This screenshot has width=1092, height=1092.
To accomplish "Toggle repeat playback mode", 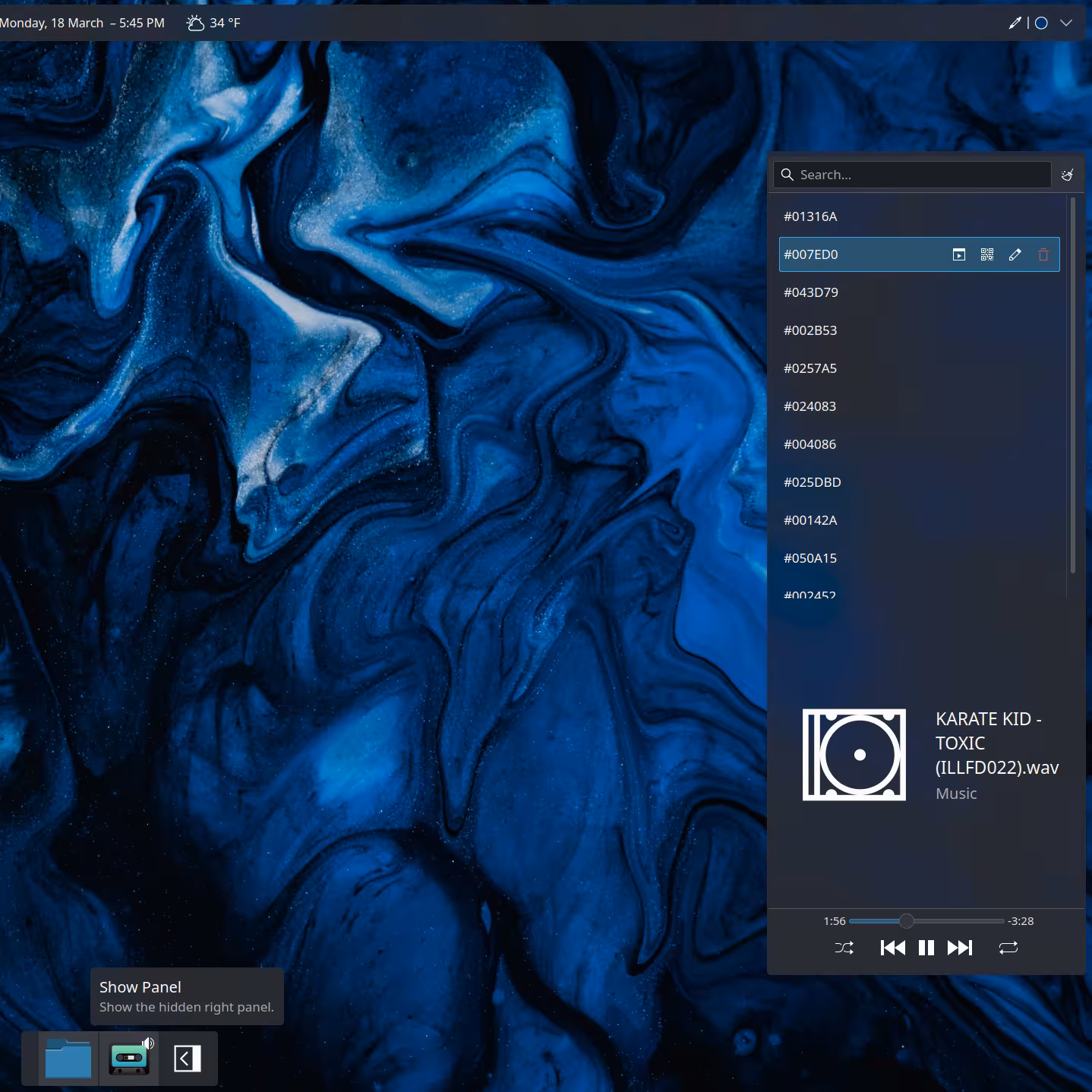I will point(1008,948).
